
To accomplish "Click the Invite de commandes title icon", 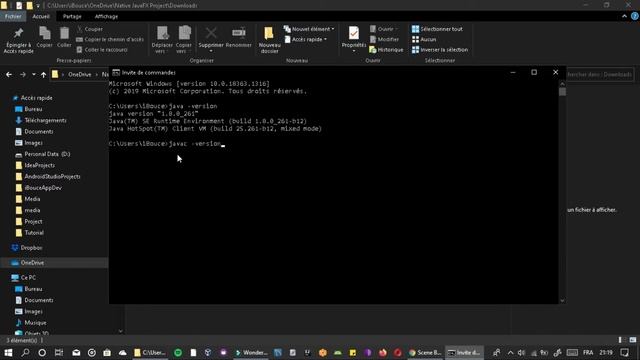I will [x=116, y=72].
